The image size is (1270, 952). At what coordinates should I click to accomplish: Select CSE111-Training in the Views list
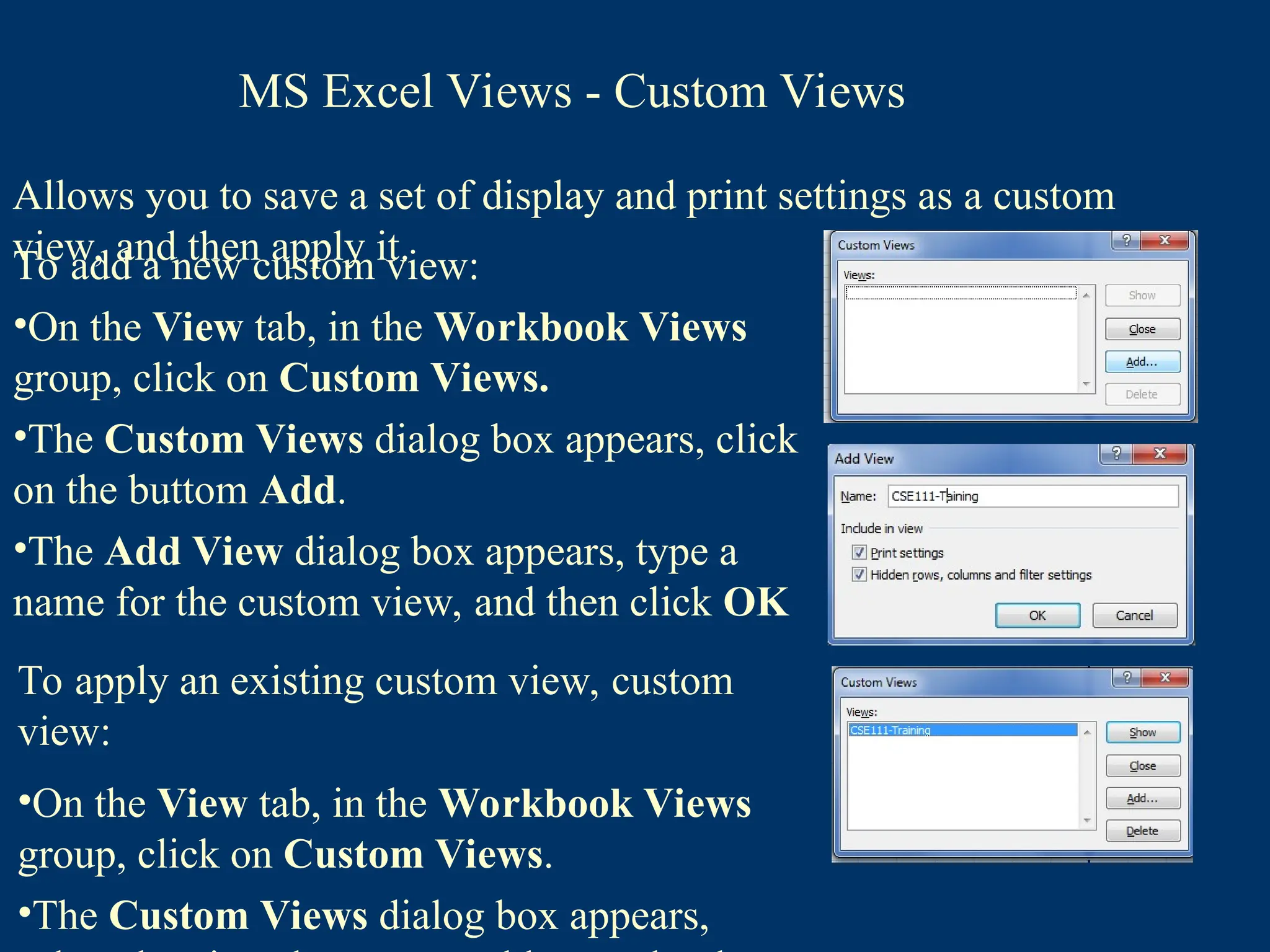coord(962,730)
